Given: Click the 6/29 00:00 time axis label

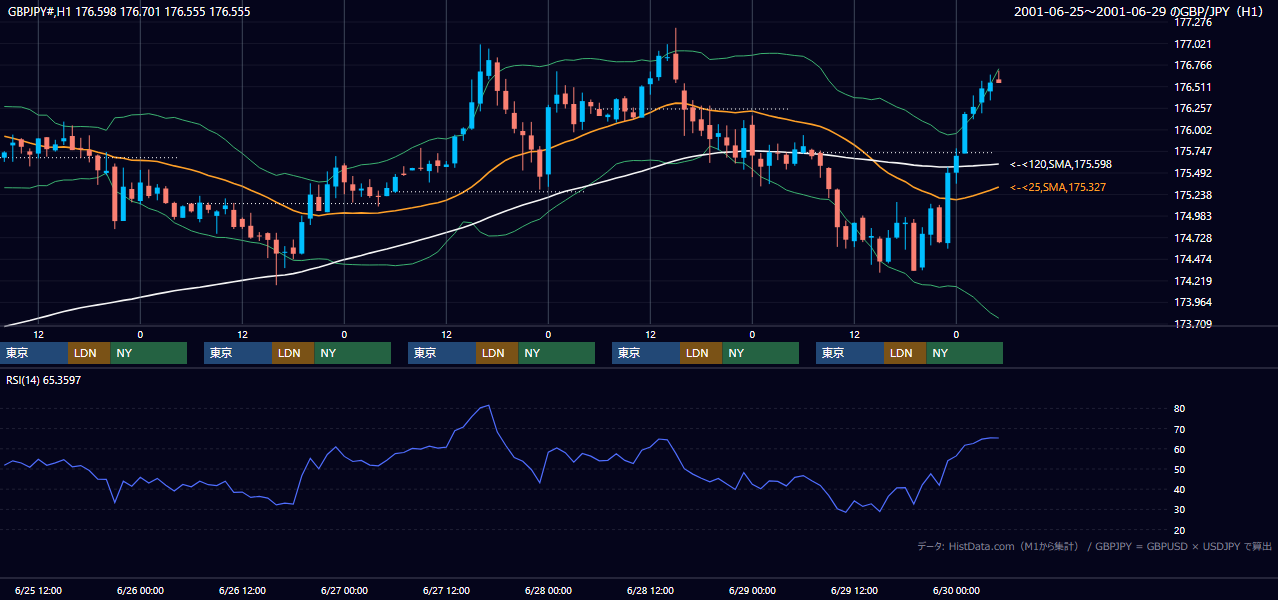Looking at the screenshot, I should tap(751, 590).
